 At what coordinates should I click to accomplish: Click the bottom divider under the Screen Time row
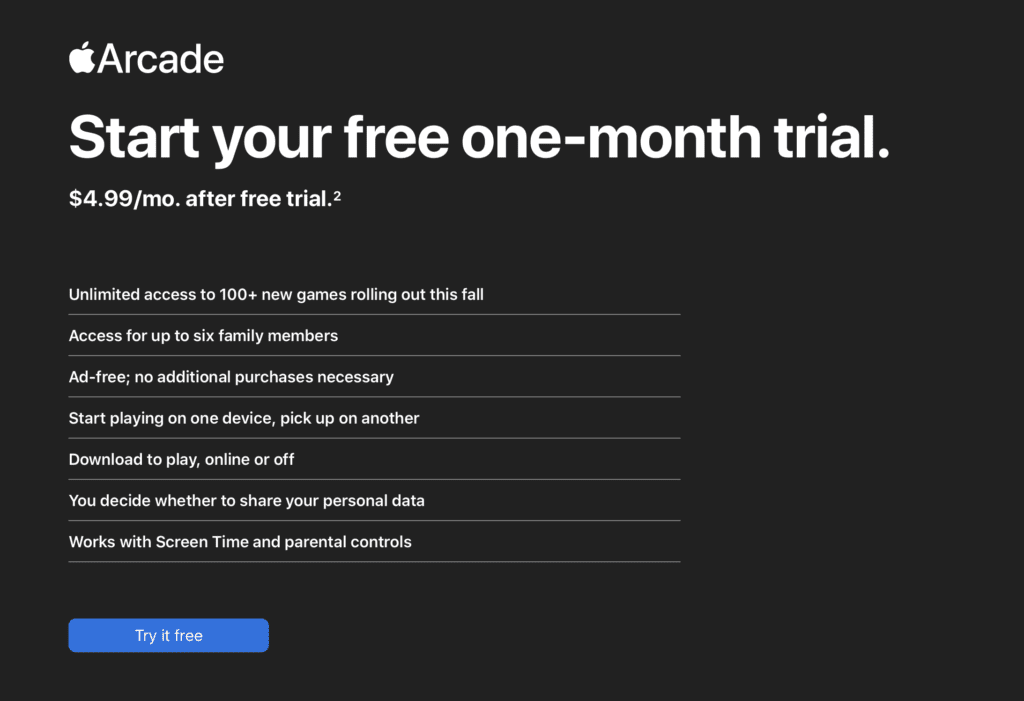(374, 562)
